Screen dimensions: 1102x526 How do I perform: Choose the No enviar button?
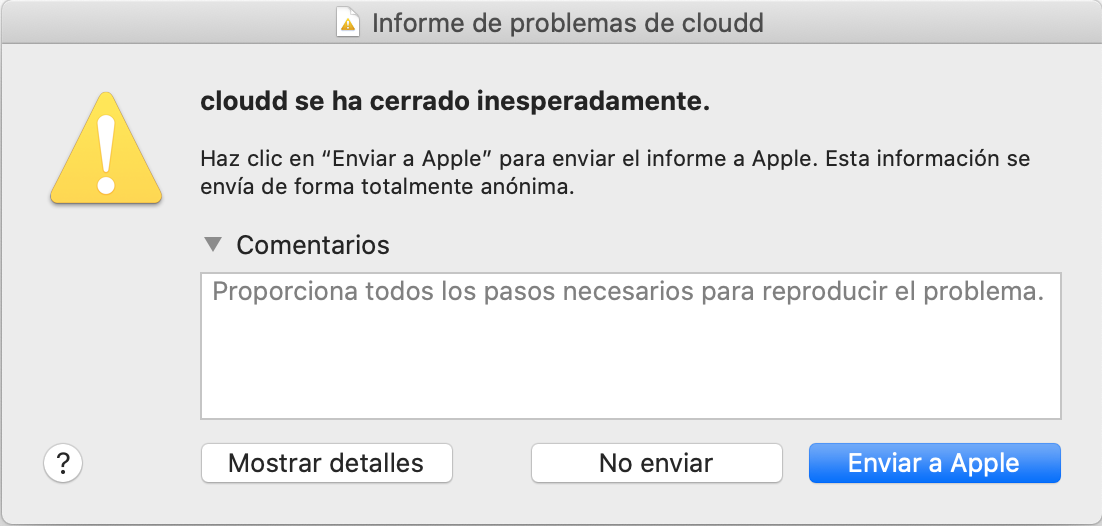[656, 463]
